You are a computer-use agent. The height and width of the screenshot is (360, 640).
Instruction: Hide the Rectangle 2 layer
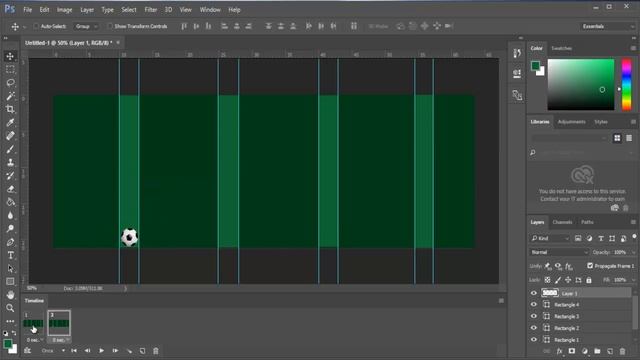[x=533, y=328]
